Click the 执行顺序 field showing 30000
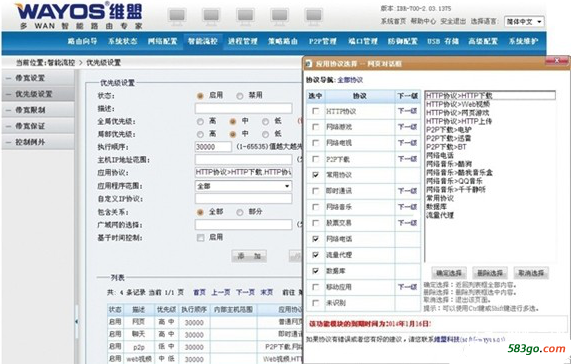The width and height of the screenshot is (571, 364). [213, 147]
